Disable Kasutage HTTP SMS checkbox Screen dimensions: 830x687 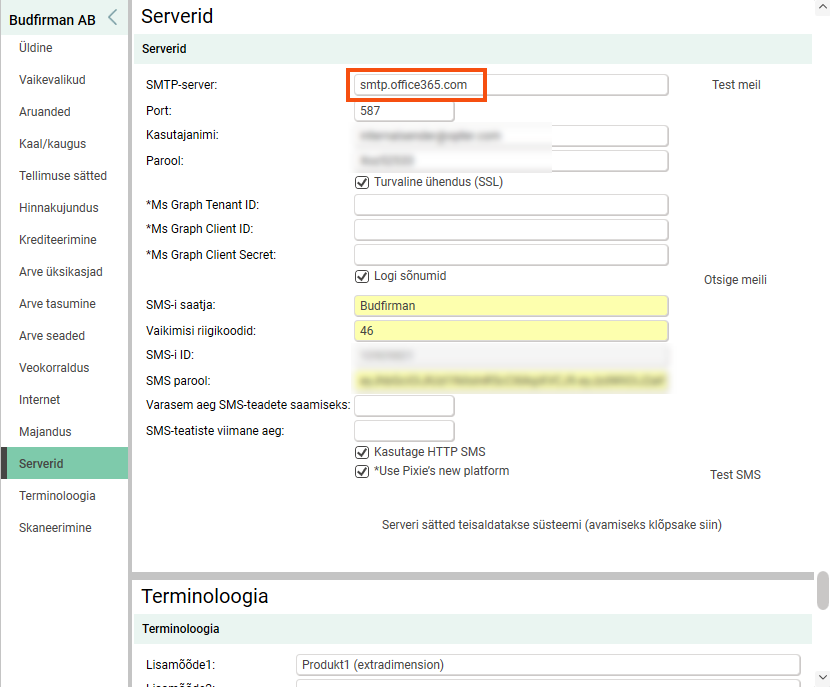362,452
